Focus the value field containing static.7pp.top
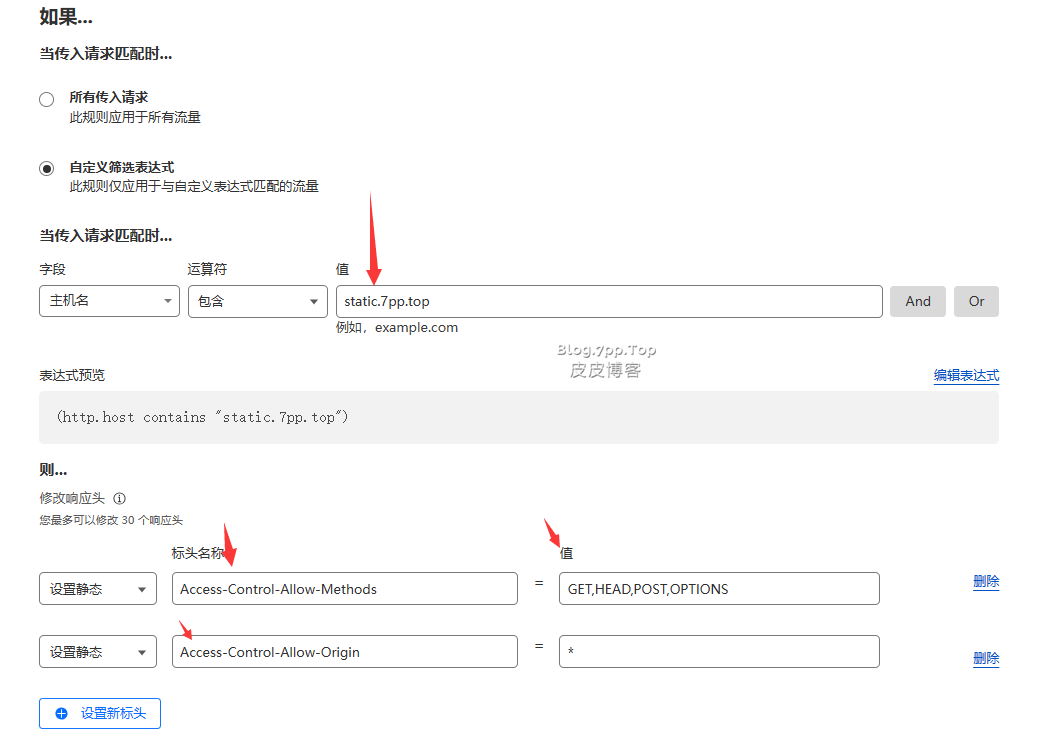This screenshot has width=1051, height=731. [x=608, y=301]
